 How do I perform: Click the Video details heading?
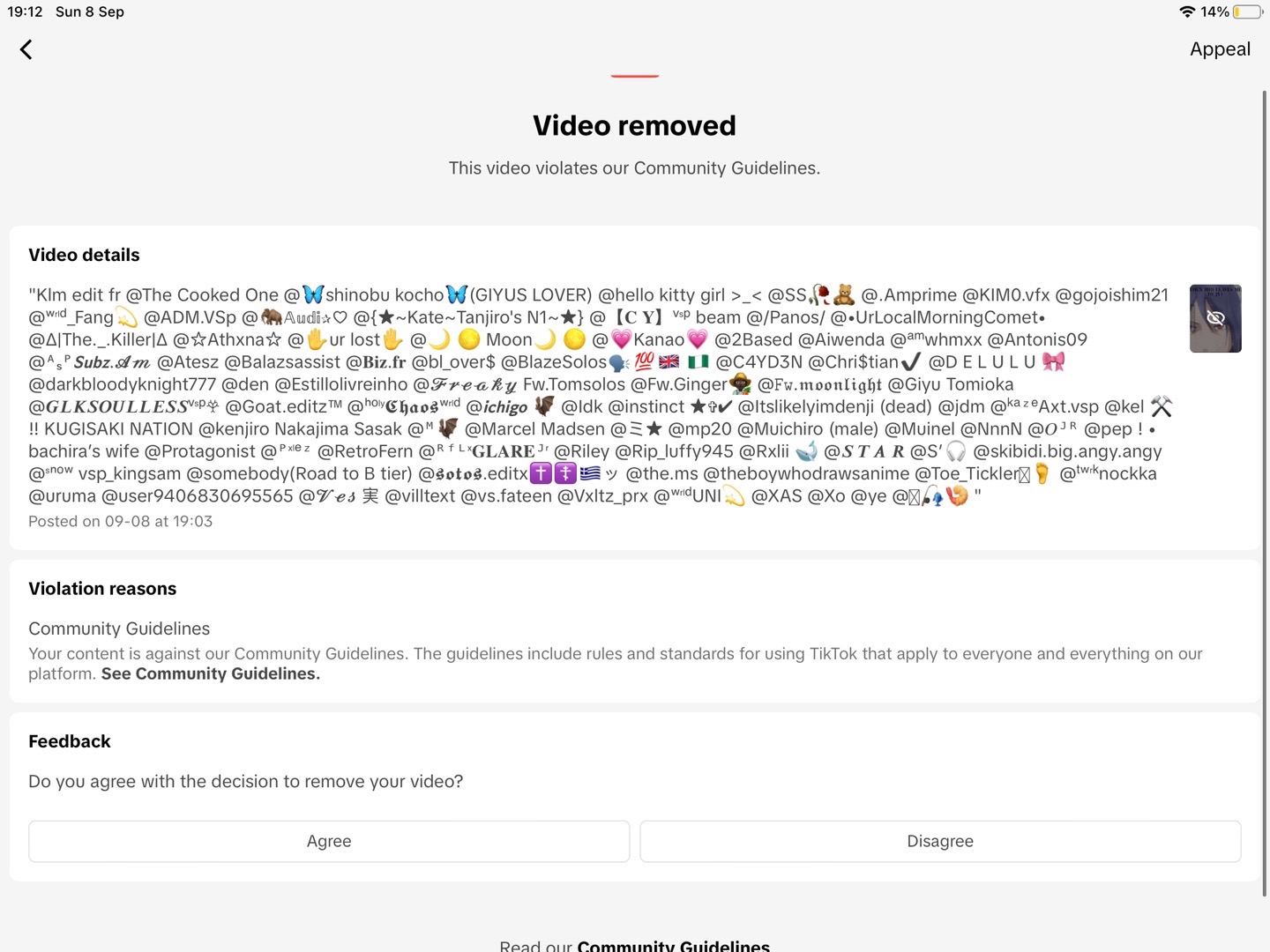tap(84, 255)
